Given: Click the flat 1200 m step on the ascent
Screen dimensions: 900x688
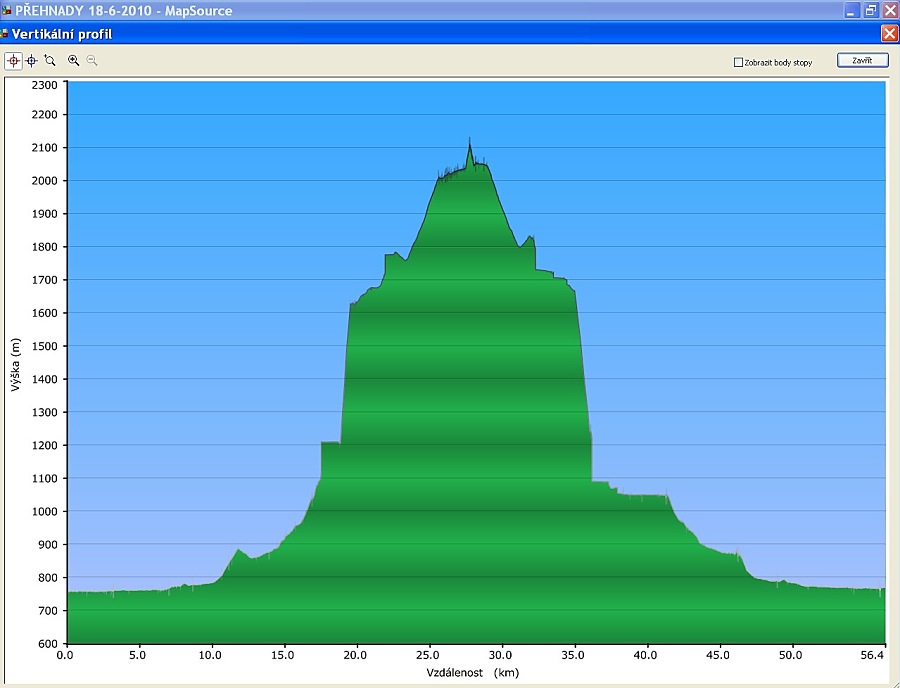Looking at the screenshot, I should pos(330,443).
